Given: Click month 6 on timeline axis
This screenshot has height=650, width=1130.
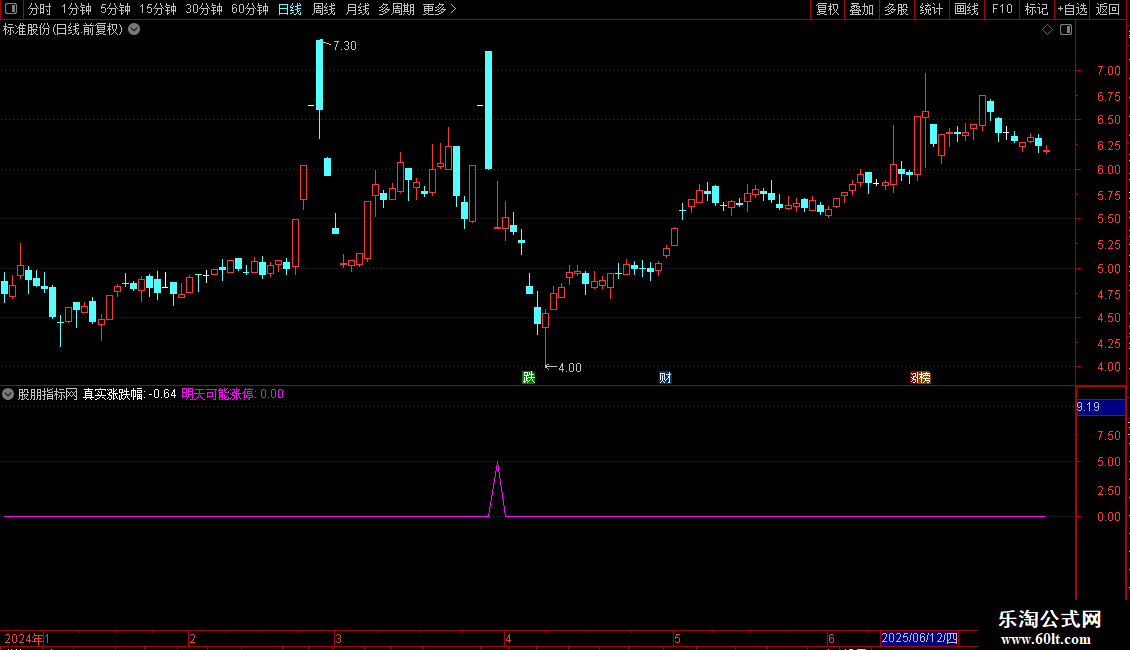Looking at the screenshot, I should tap(831, 638).
